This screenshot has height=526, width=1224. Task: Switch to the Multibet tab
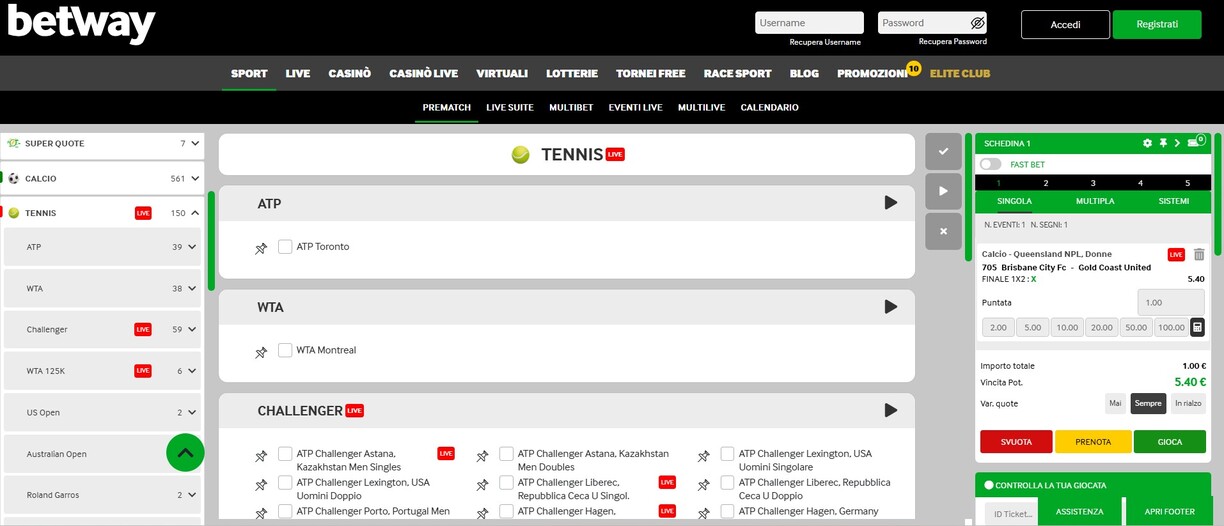coord(571,107)
